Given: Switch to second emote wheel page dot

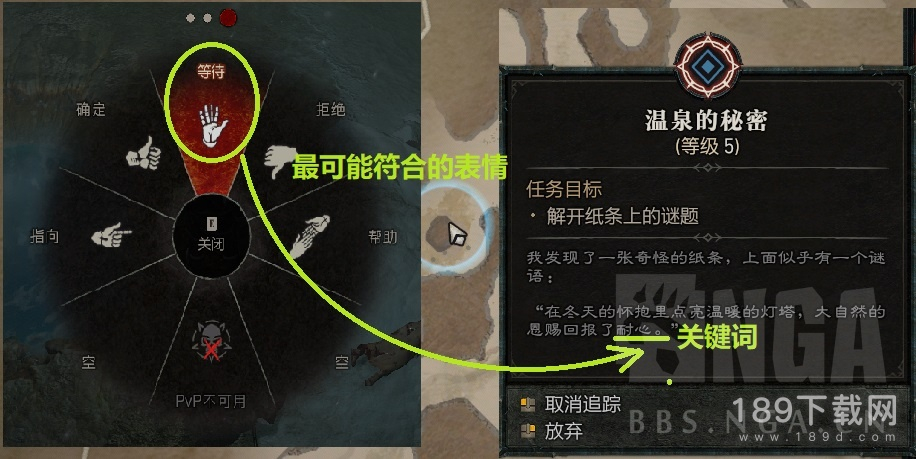Looking at the screenshot, I should click(x=207, y=18).
